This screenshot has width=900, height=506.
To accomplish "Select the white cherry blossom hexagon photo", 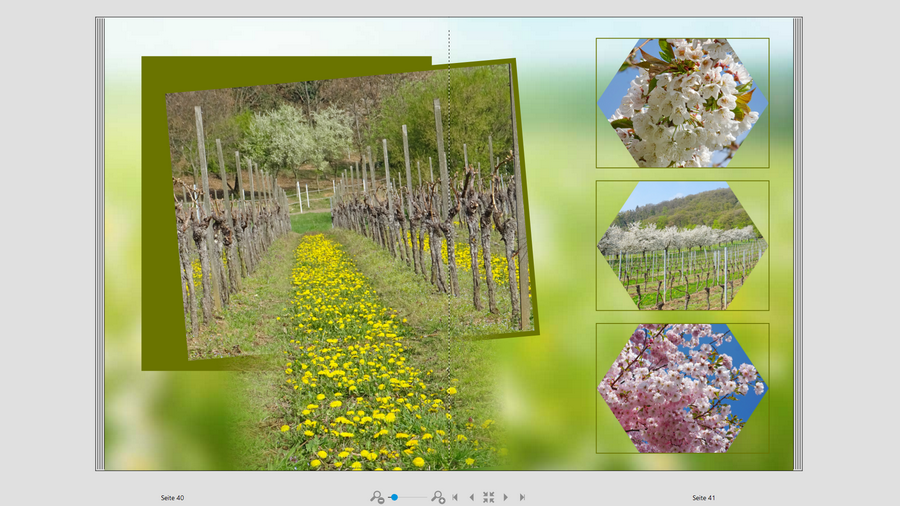I will coord(682,103).
